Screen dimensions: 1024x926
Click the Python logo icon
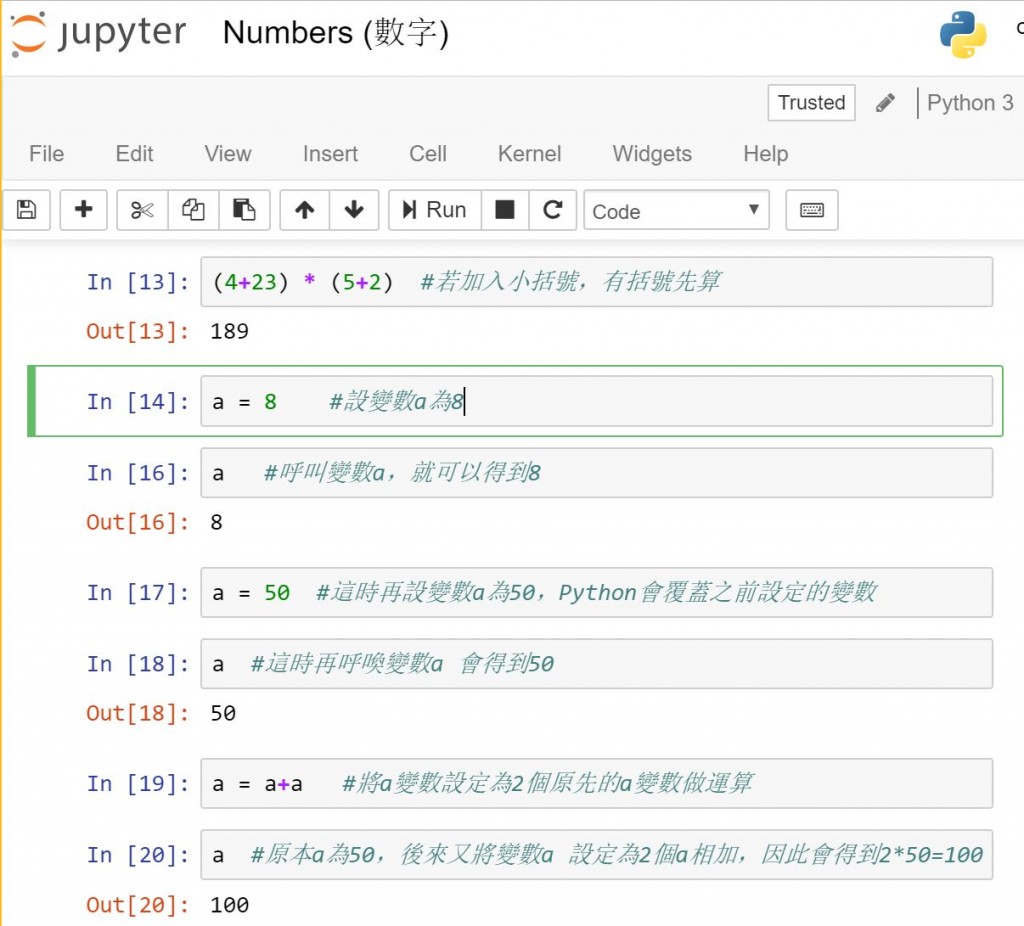click(x=963, y=34)
